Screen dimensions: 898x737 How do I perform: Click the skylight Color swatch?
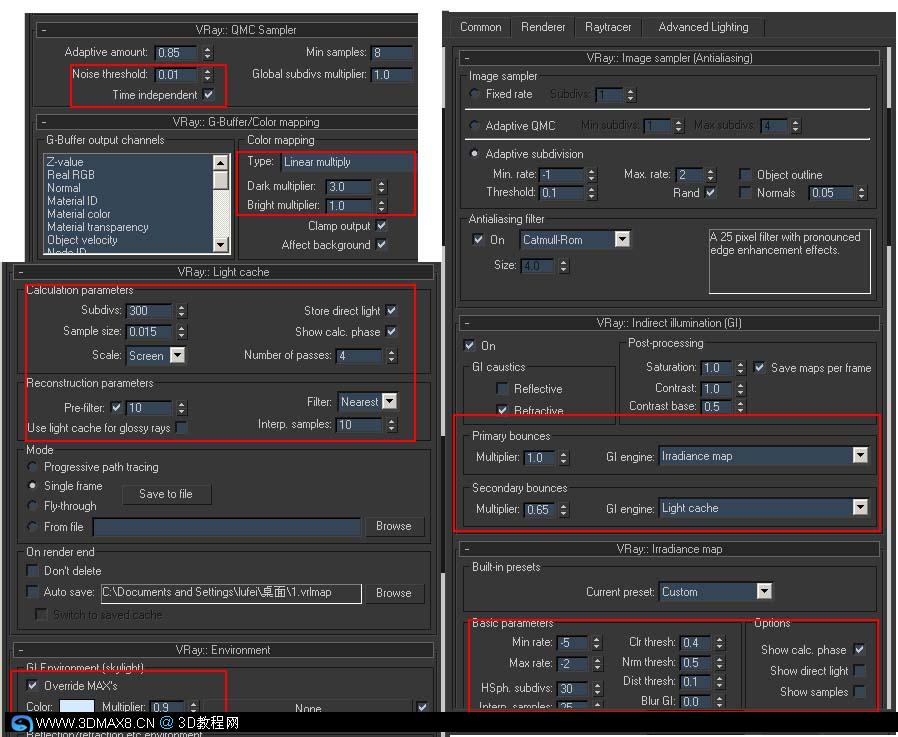pos(77,706)
